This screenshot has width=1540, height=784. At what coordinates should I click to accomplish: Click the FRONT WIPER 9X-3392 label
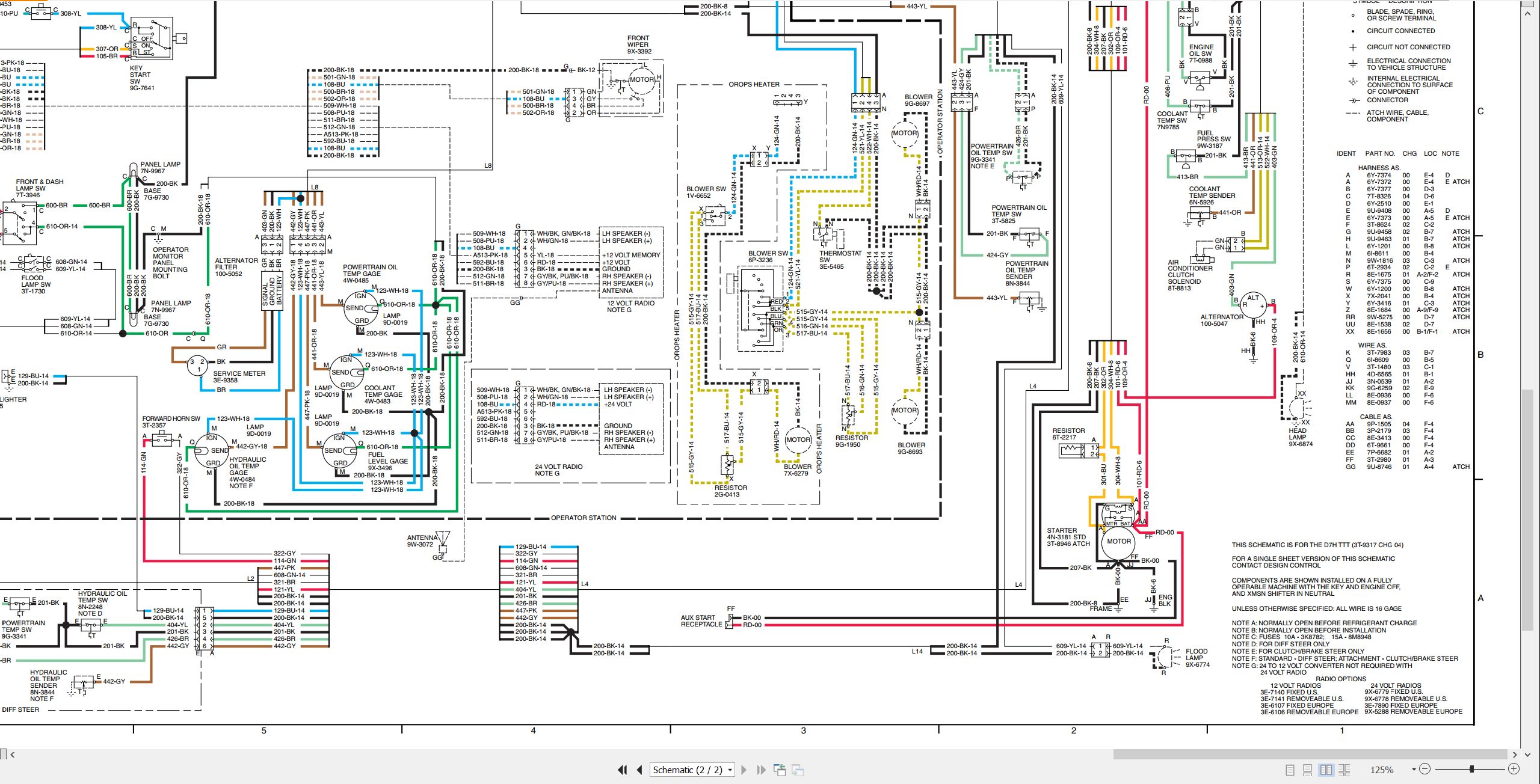click(639, 44)
